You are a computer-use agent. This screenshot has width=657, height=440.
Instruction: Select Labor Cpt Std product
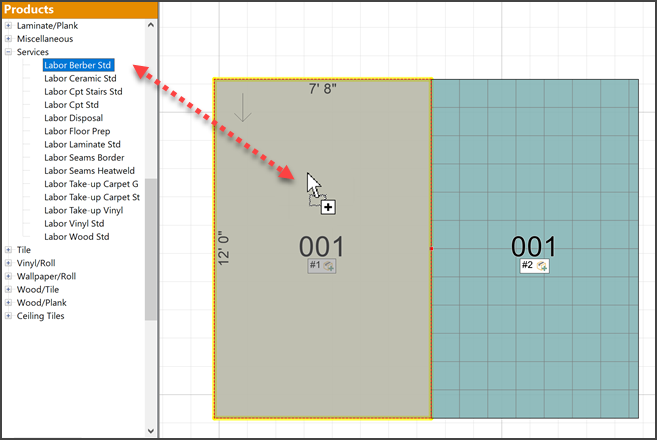[71, 105]
